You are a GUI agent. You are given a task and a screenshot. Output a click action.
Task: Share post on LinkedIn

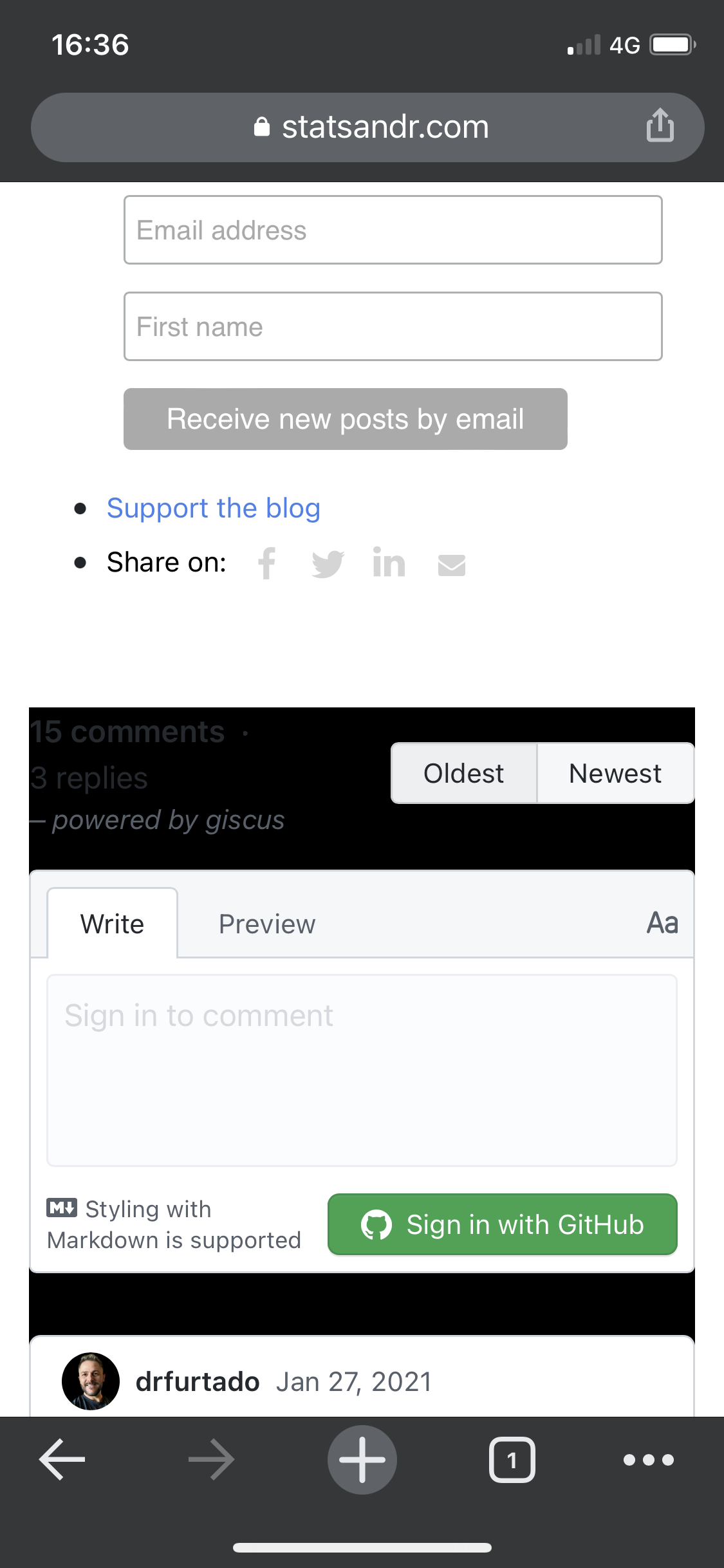389,563
